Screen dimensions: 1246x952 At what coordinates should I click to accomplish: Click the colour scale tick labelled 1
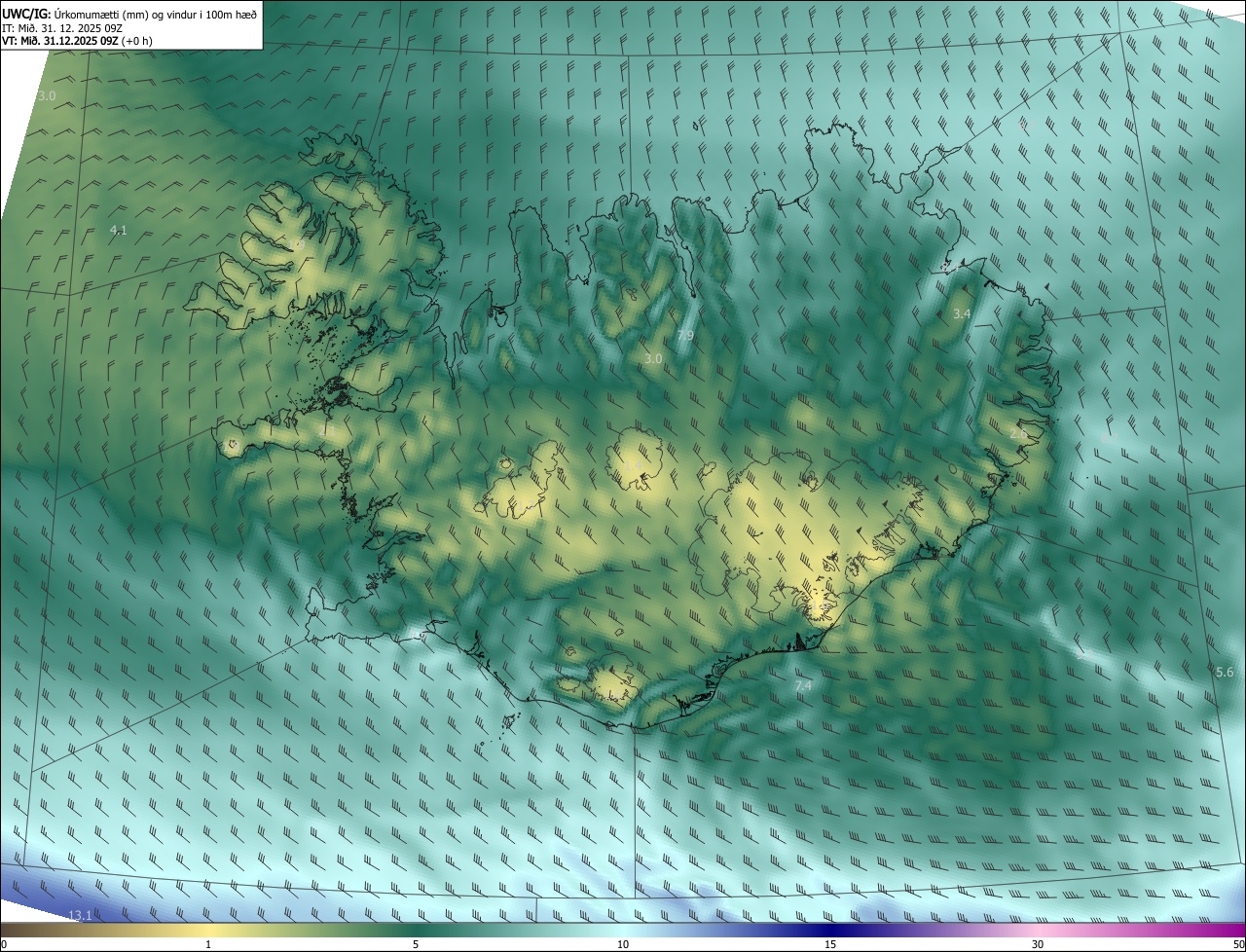pos(208,945)
